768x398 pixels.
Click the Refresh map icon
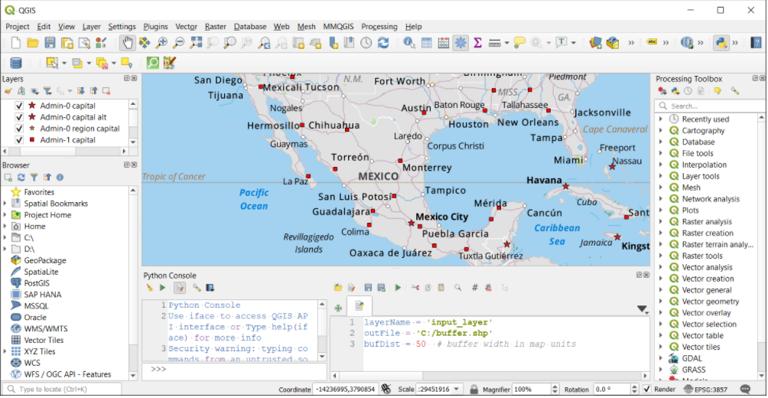[x=384, y=43]
